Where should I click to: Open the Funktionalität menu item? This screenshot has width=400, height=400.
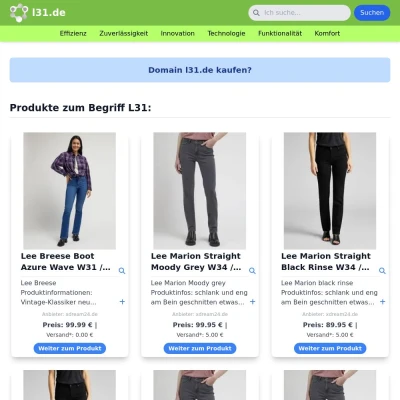coord(280,33)
